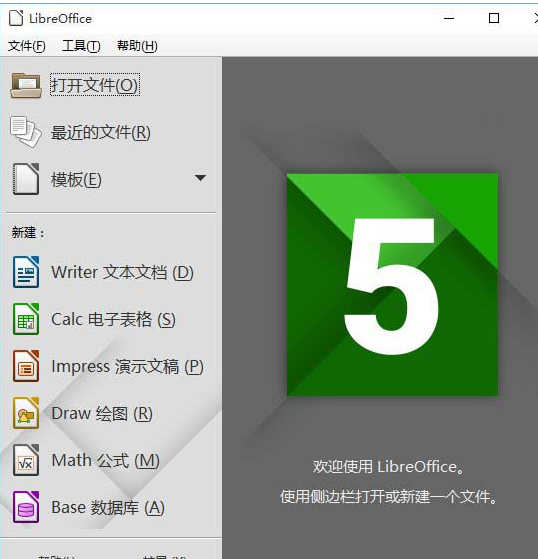Show 最近的文件(R) list
The height and width of the screenshot is (559, 538).
click(x=101, y=132)
